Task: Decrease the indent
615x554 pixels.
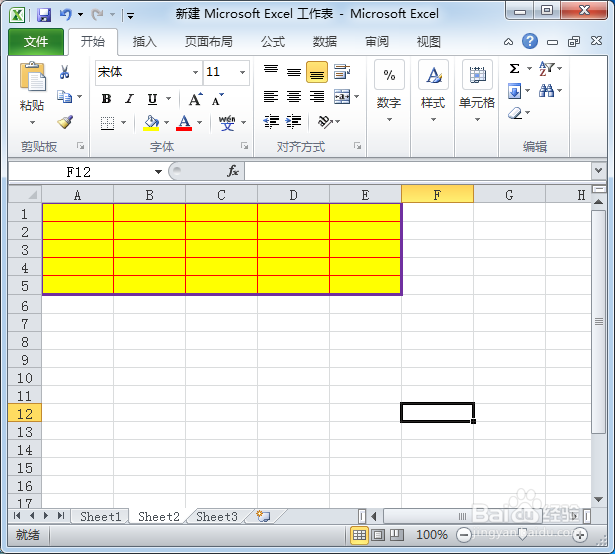Action: tap(271, 122)
